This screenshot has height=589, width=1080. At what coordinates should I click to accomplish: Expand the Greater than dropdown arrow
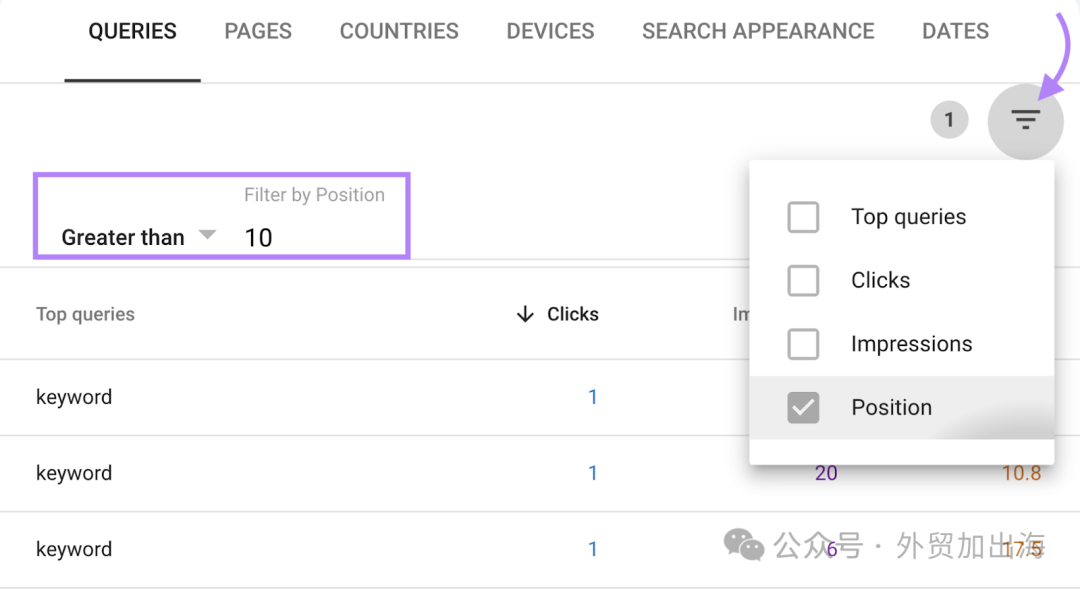pos(207,235)
